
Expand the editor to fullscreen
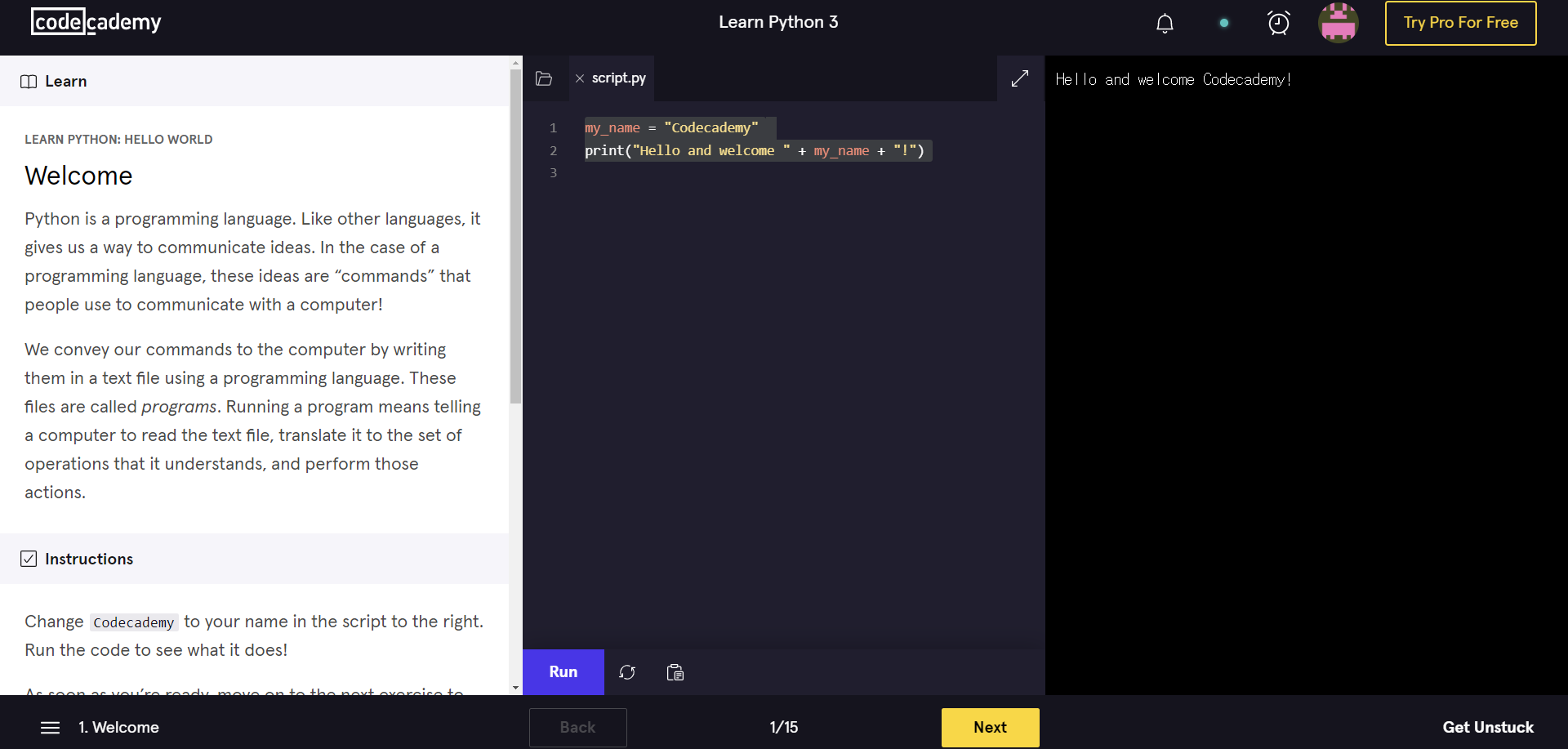tap(1020, 78)
